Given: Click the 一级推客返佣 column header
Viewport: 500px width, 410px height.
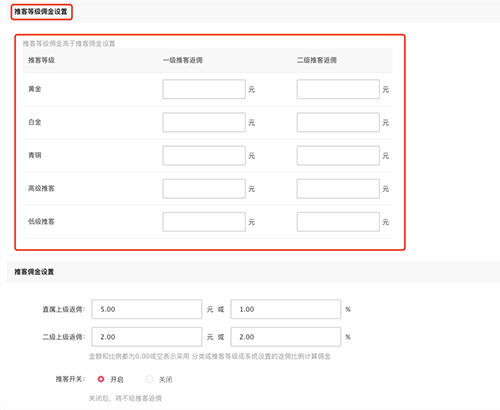Looking at the screenshot, I should pyautogui.click(x=183, y=60).
